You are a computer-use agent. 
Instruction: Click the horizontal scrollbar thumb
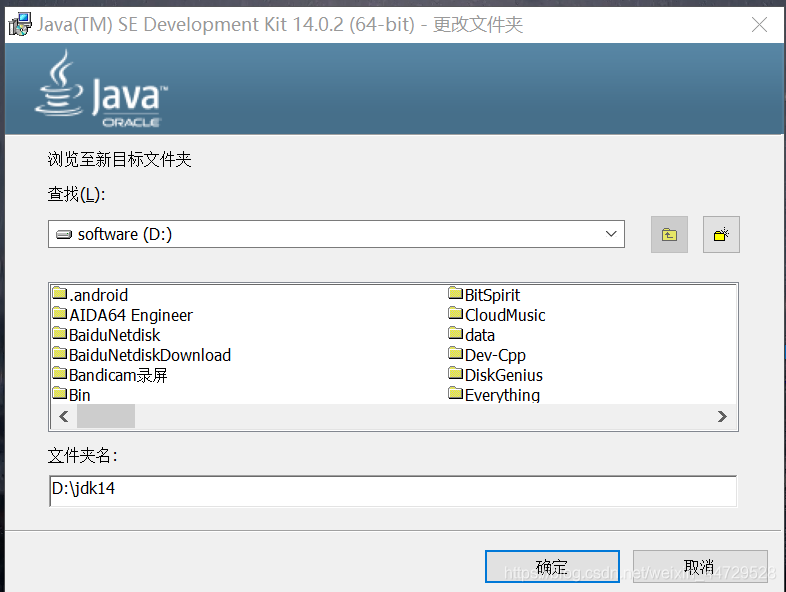coord(106,416)
